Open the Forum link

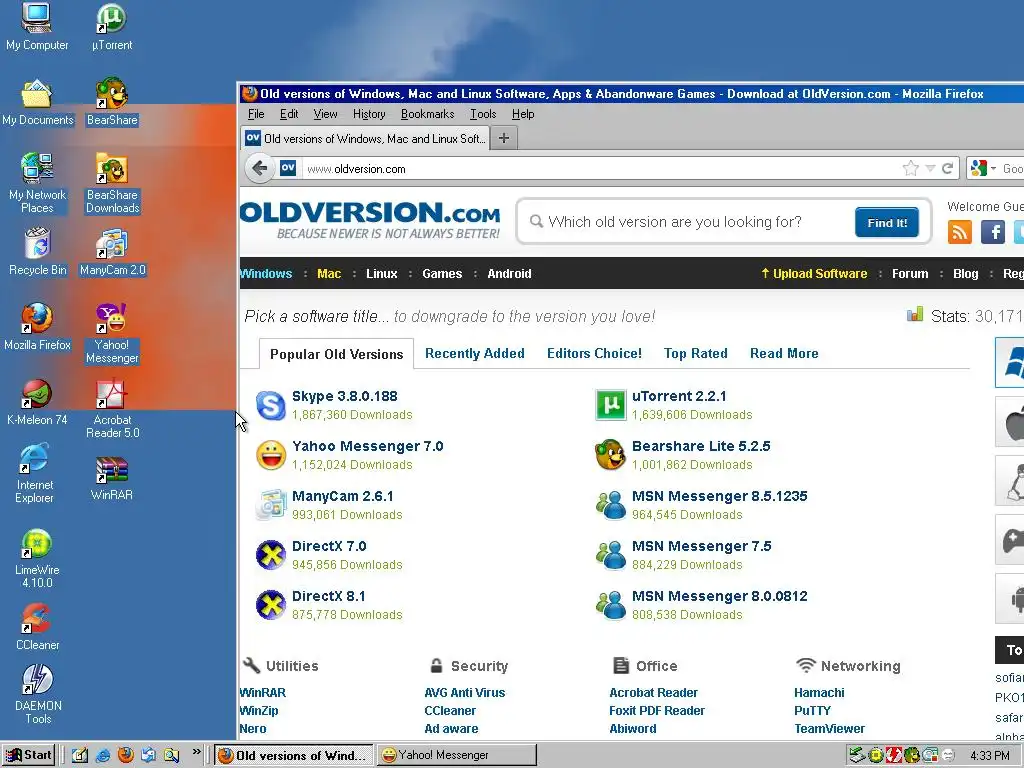[910, 274]
